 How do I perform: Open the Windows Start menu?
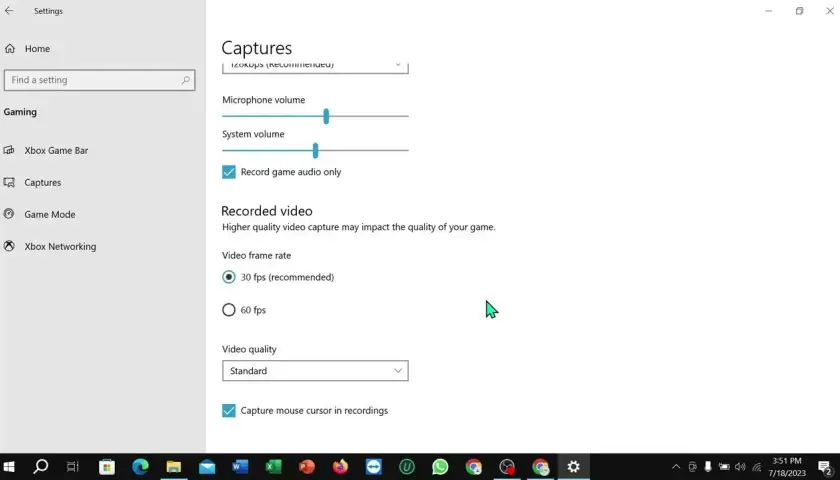9,467
